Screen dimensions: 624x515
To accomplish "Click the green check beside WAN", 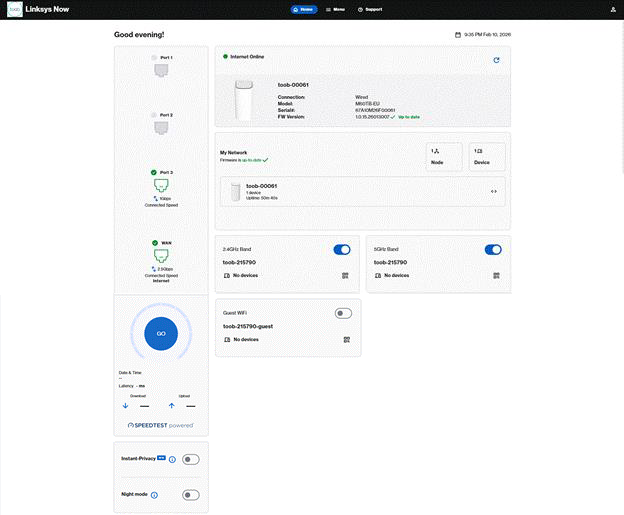I will (x=155, y=243).
